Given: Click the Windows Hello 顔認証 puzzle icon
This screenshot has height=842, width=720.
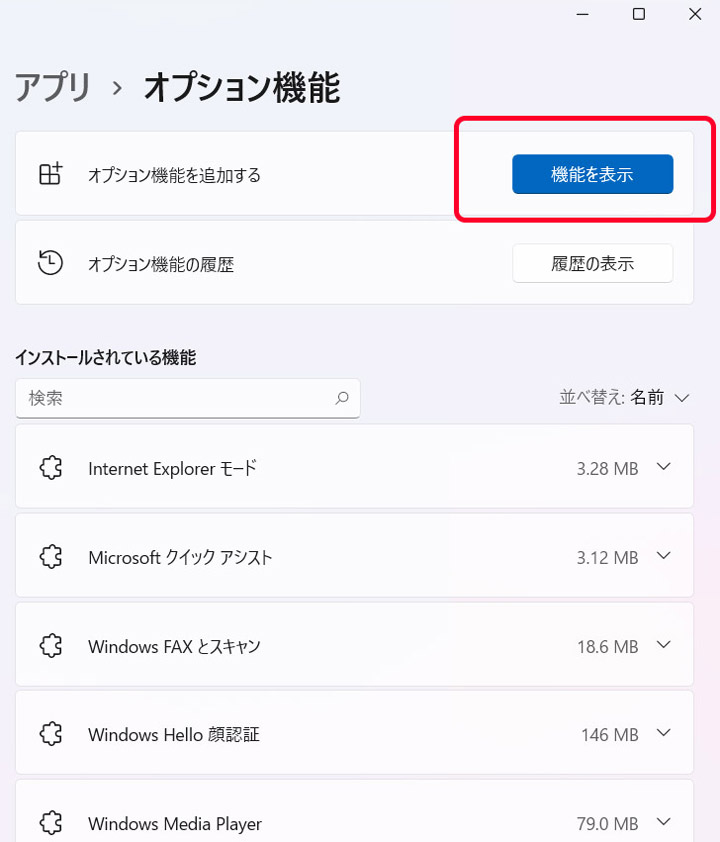Looking at the screenshot, I should point(51,734).
